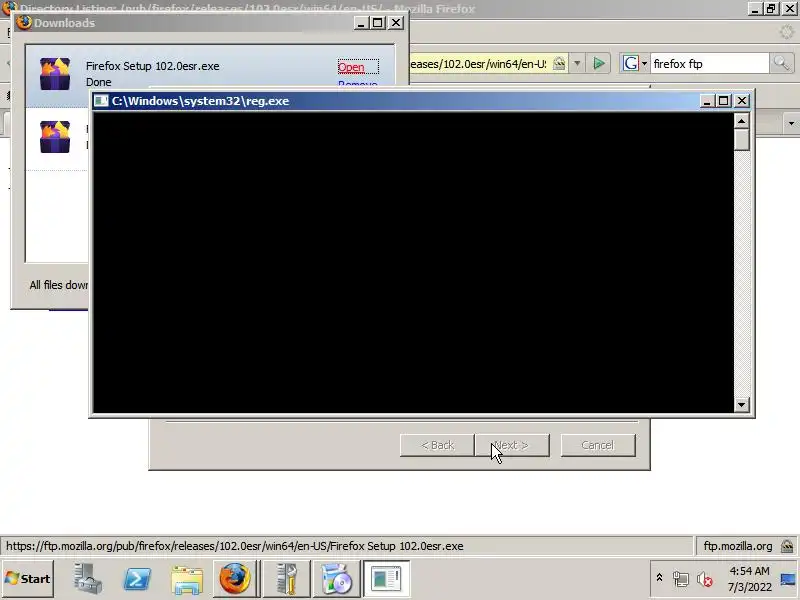Image resolution: width=800 pixels, height=600 pixels.
Task: Close the reg.exe console window
Action: pyautogui.click(x=741, y=101)
